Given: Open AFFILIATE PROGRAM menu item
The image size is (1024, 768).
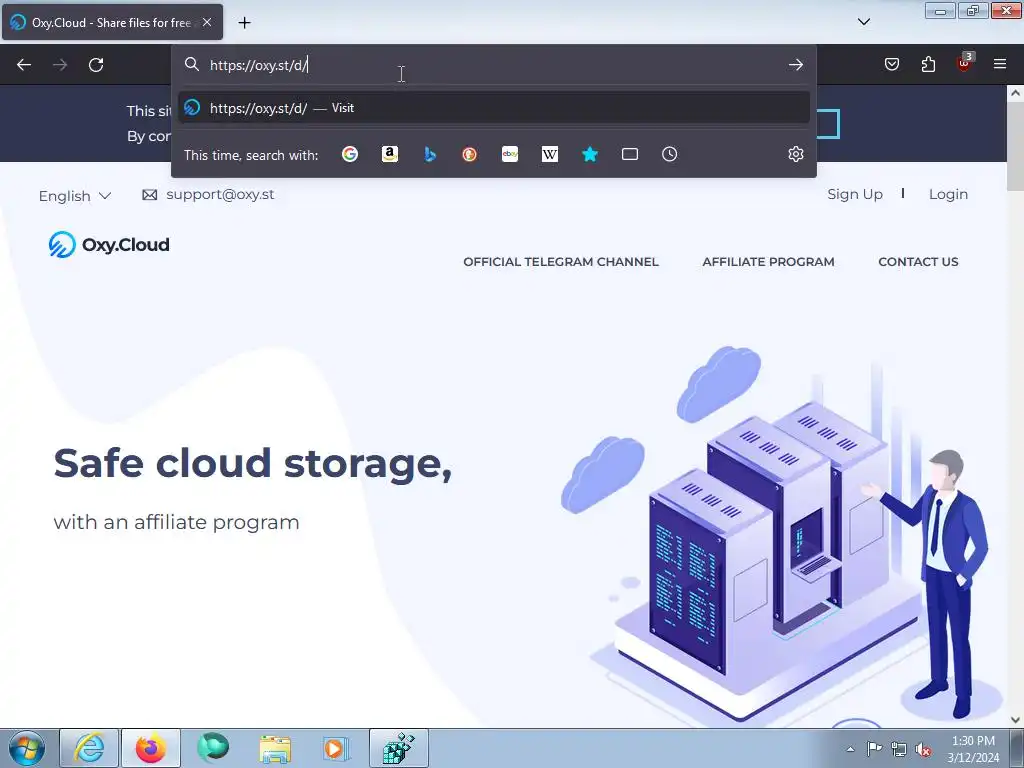Looking at the screenshot, I should click(x=768, y=262).
